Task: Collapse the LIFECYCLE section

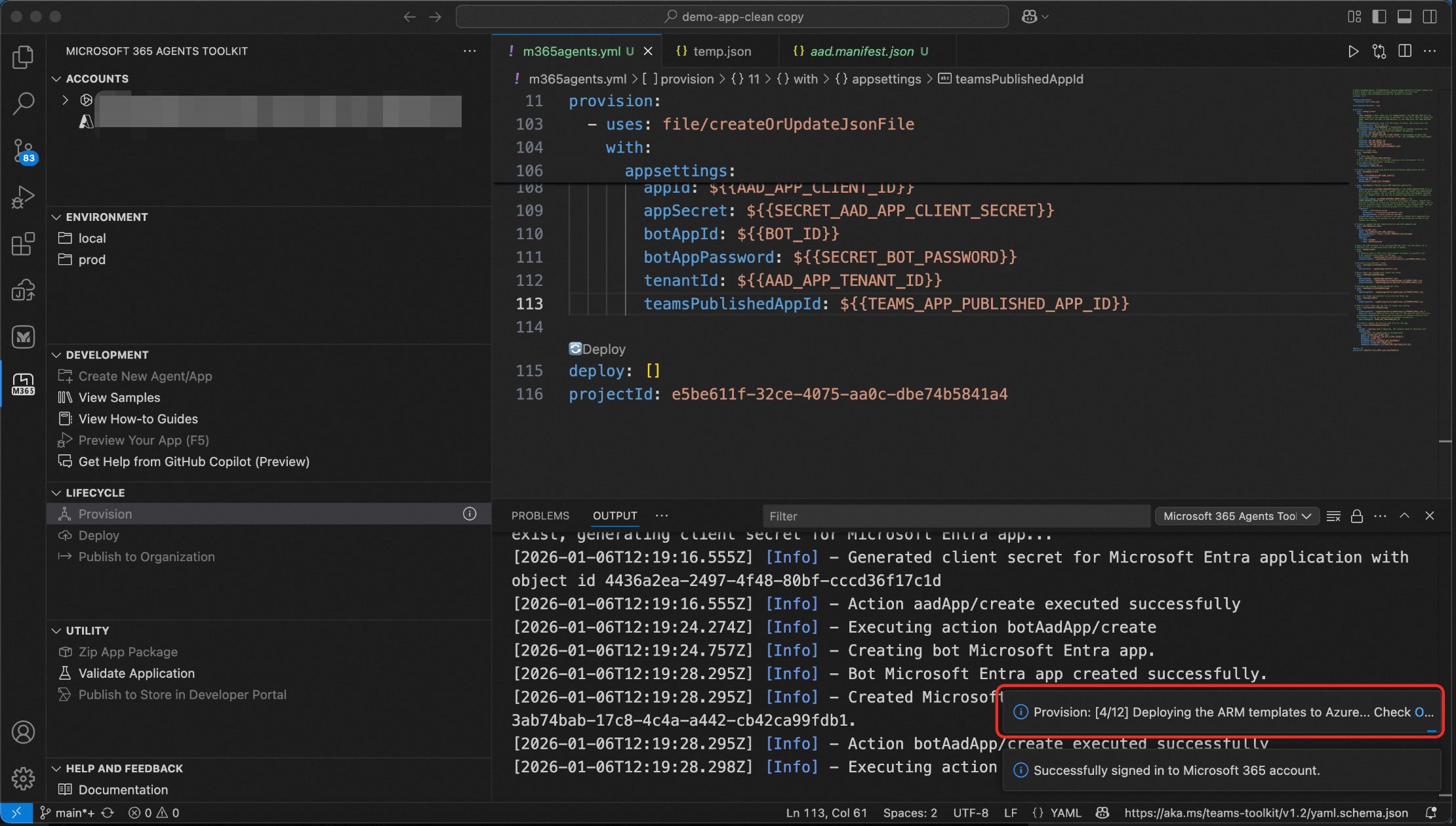Action: (94, 492)
